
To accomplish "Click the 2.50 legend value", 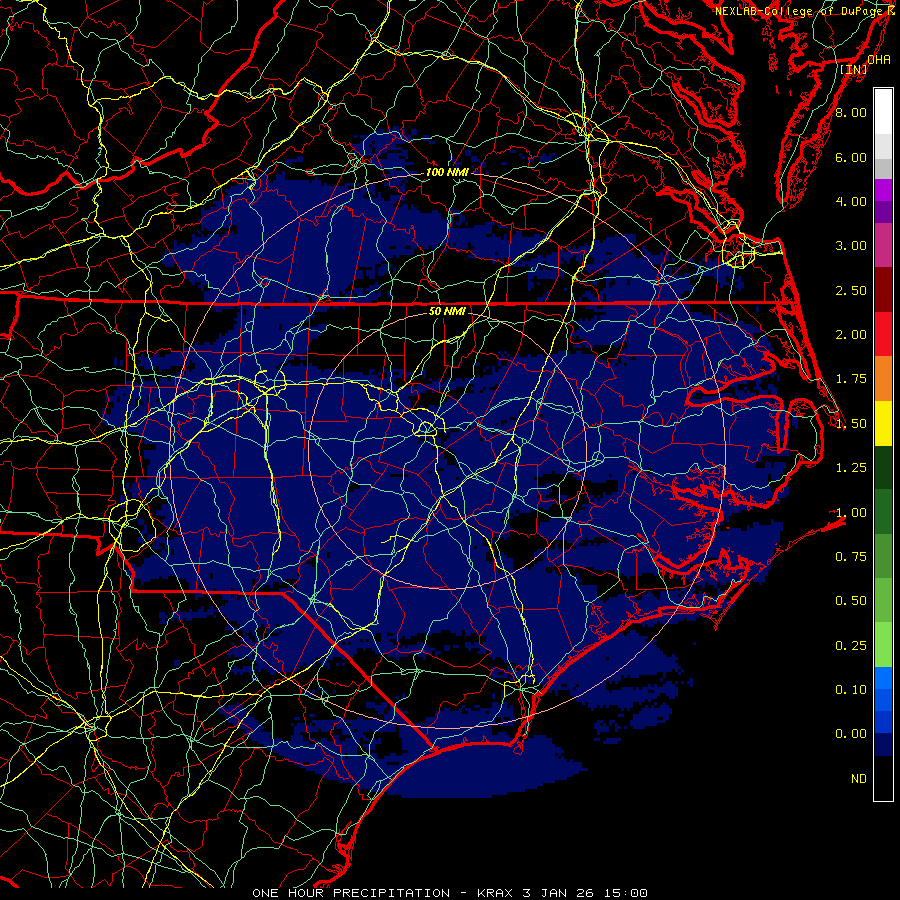I will click(x=851, y=290).
